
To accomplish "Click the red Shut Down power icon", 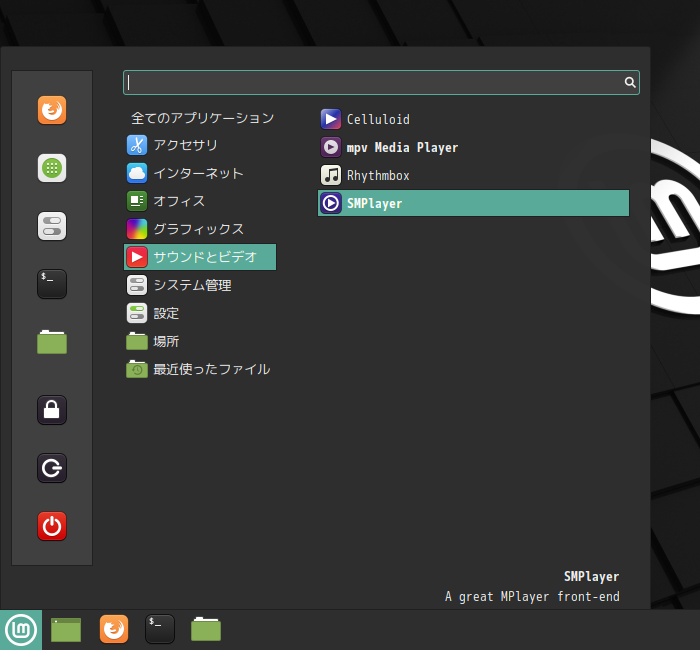I will 52,526.
